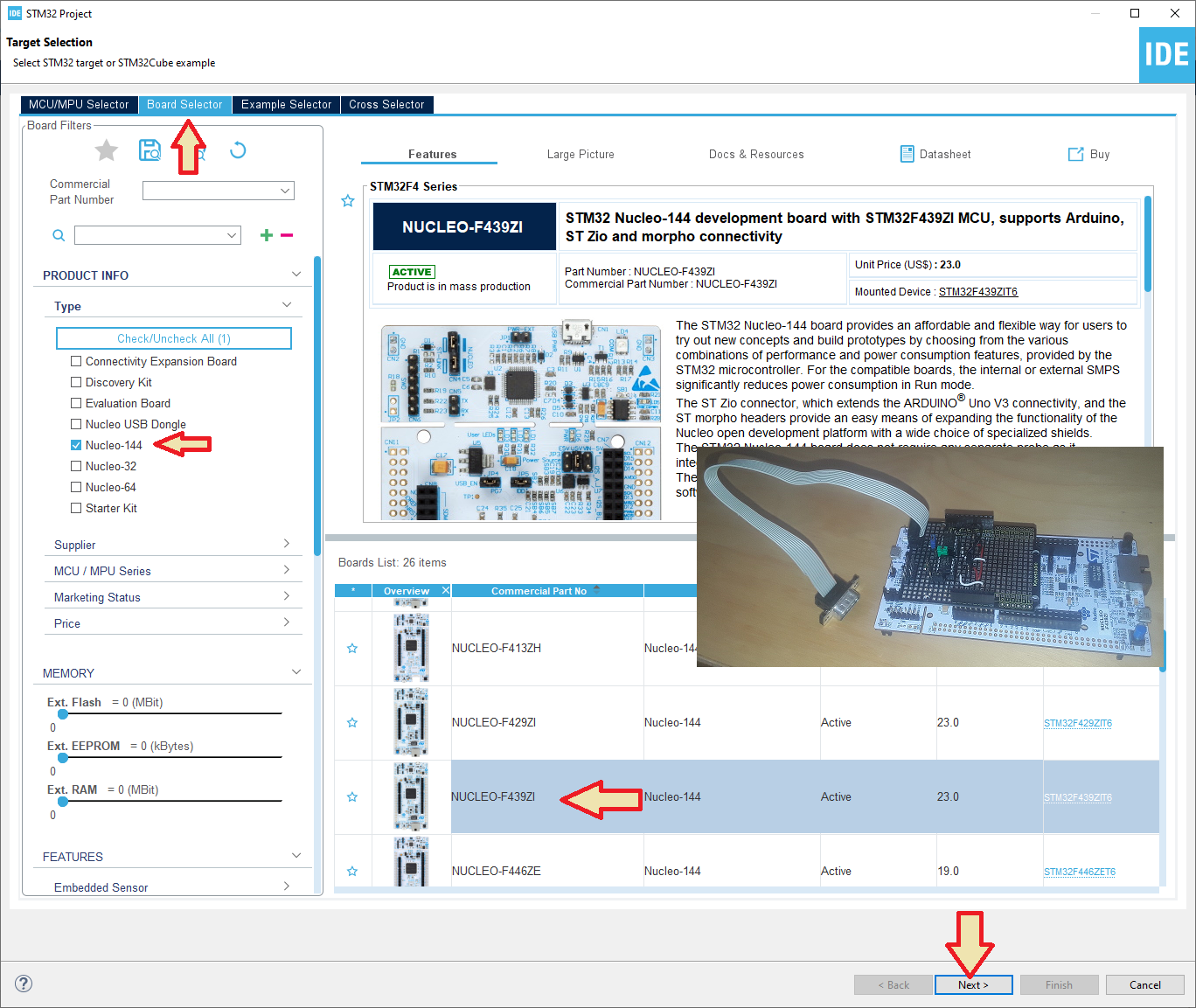Expand the Price filter
Image resolution: width=1196 pixels, height=1008 pixels.
point(287,622)
